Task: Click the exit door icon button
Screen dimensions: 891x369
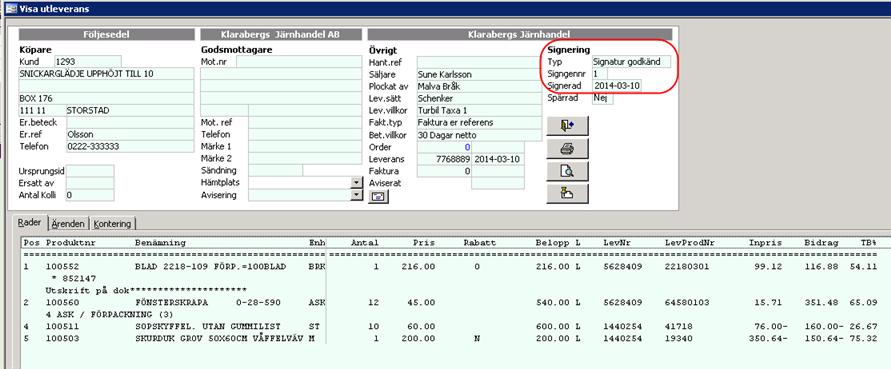Action: coord(567,126)
